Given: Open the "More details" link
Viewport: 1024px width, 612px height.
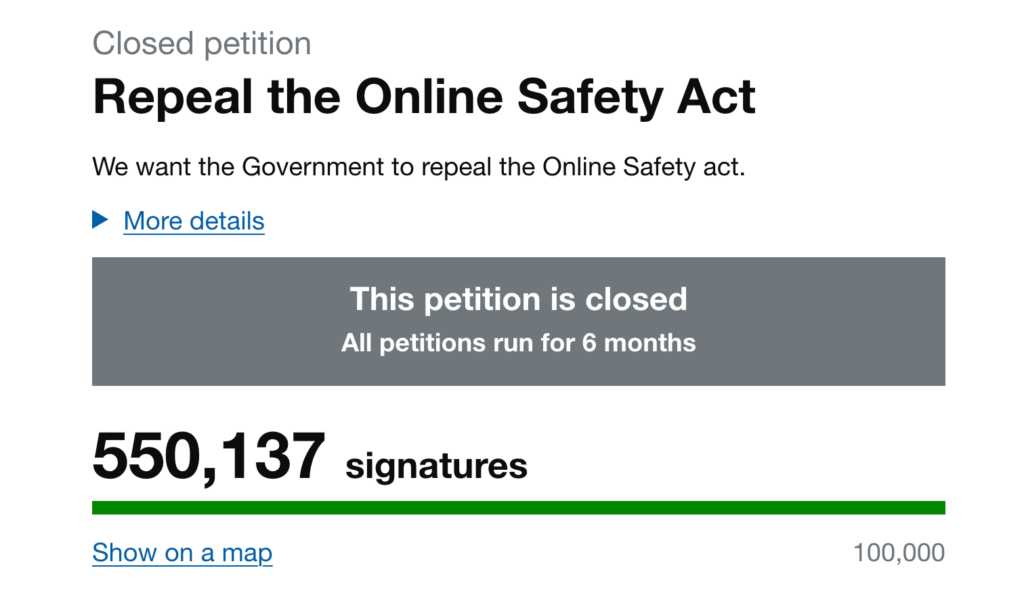Looking at the screenshot, I should [194, 221].
